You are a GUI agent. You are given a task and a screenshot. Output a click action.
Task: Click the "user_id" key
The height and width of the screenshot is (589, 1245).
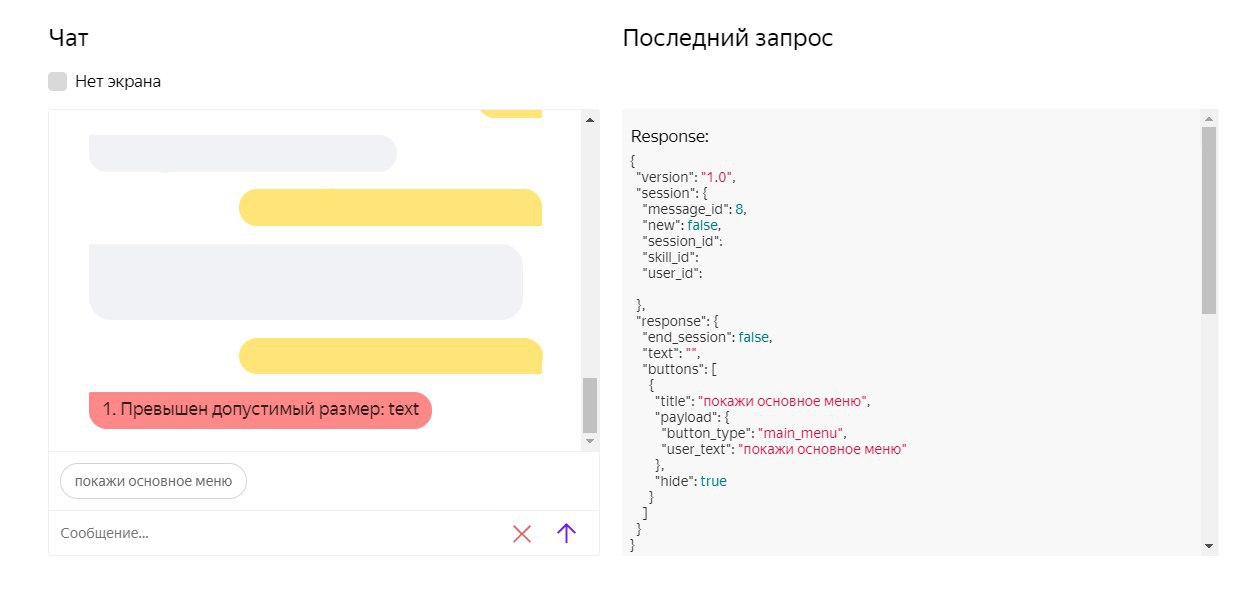[x=672, y=272]
